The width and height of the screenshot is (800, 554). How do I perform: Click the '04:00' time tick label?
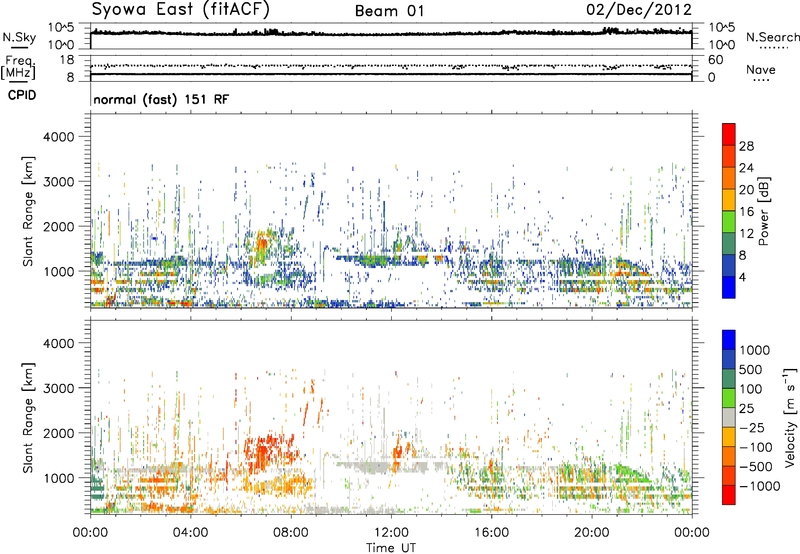click(190, 533)
